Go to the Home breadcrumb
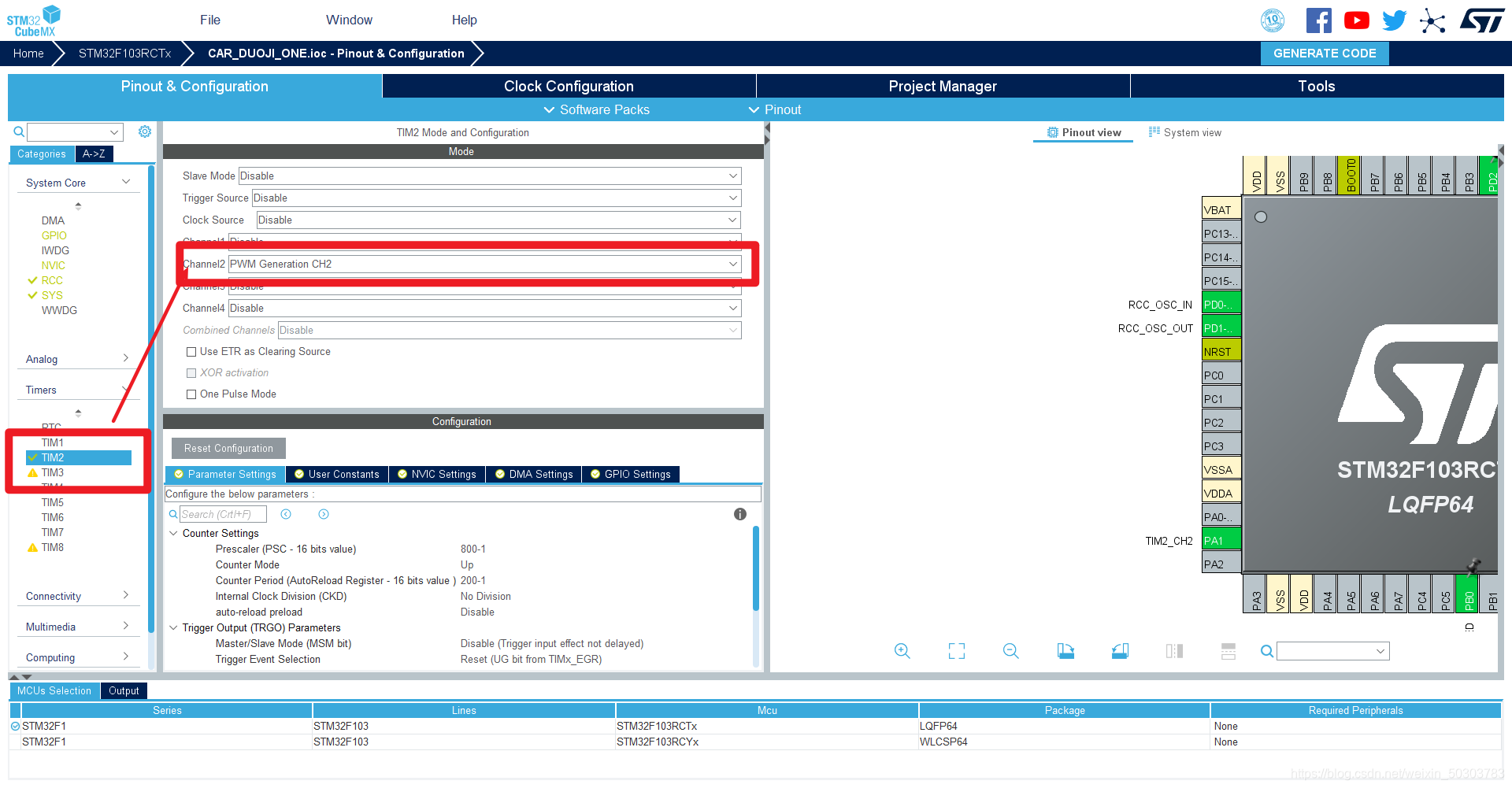The width and height of the screenshot is (1512, 788). [28, 54]
